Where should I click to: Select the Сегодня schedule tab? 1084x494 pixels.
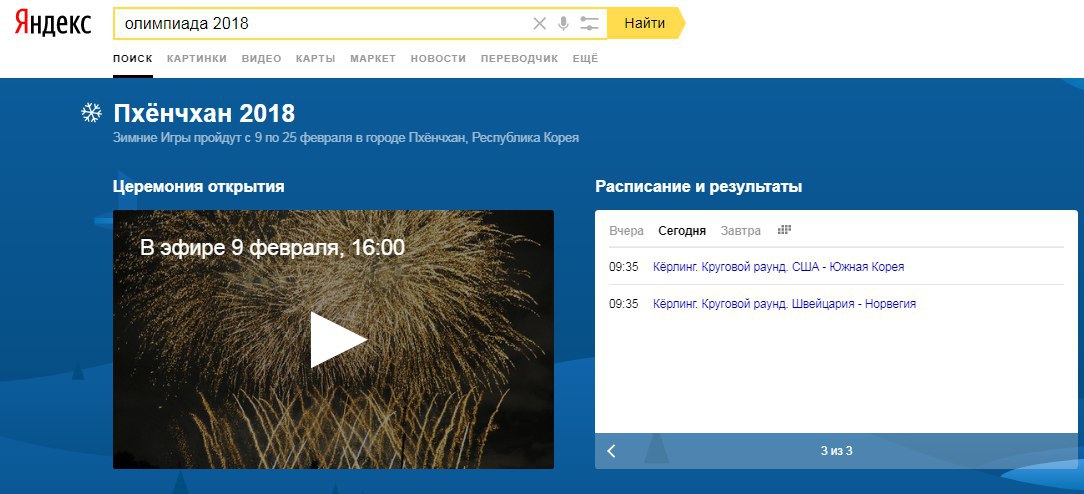coord(682,231)
